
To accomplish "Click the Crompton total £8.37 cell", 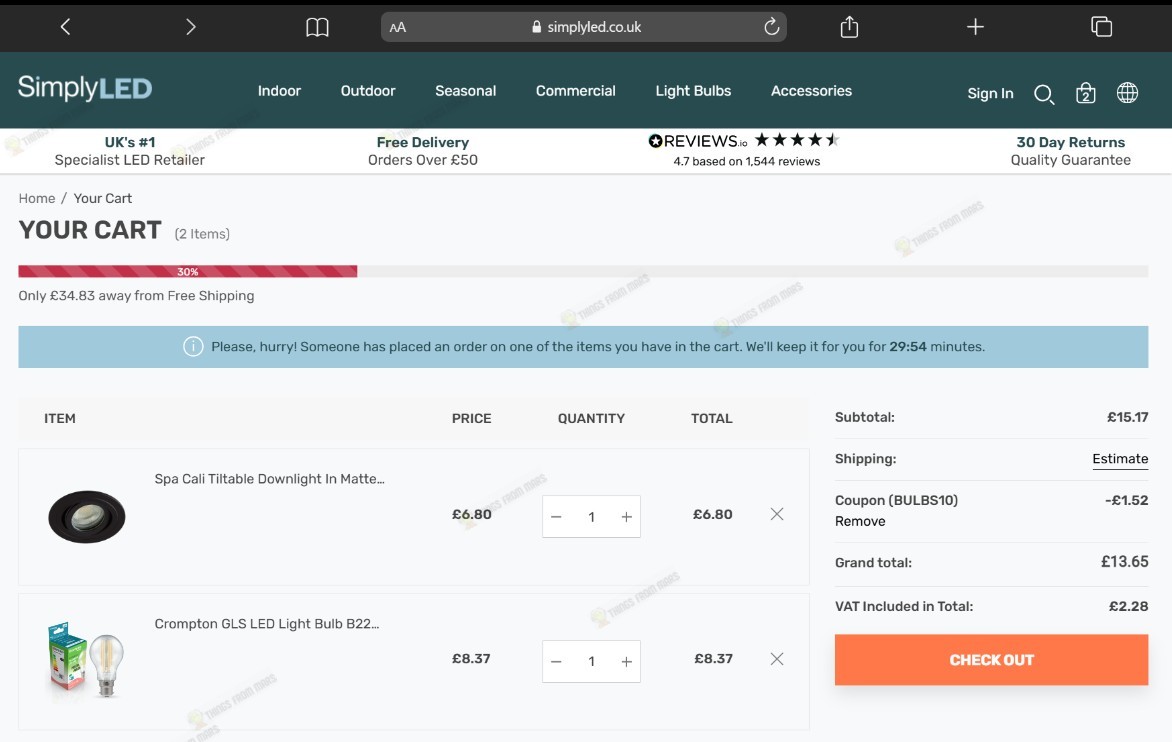I will coord(713,659).
